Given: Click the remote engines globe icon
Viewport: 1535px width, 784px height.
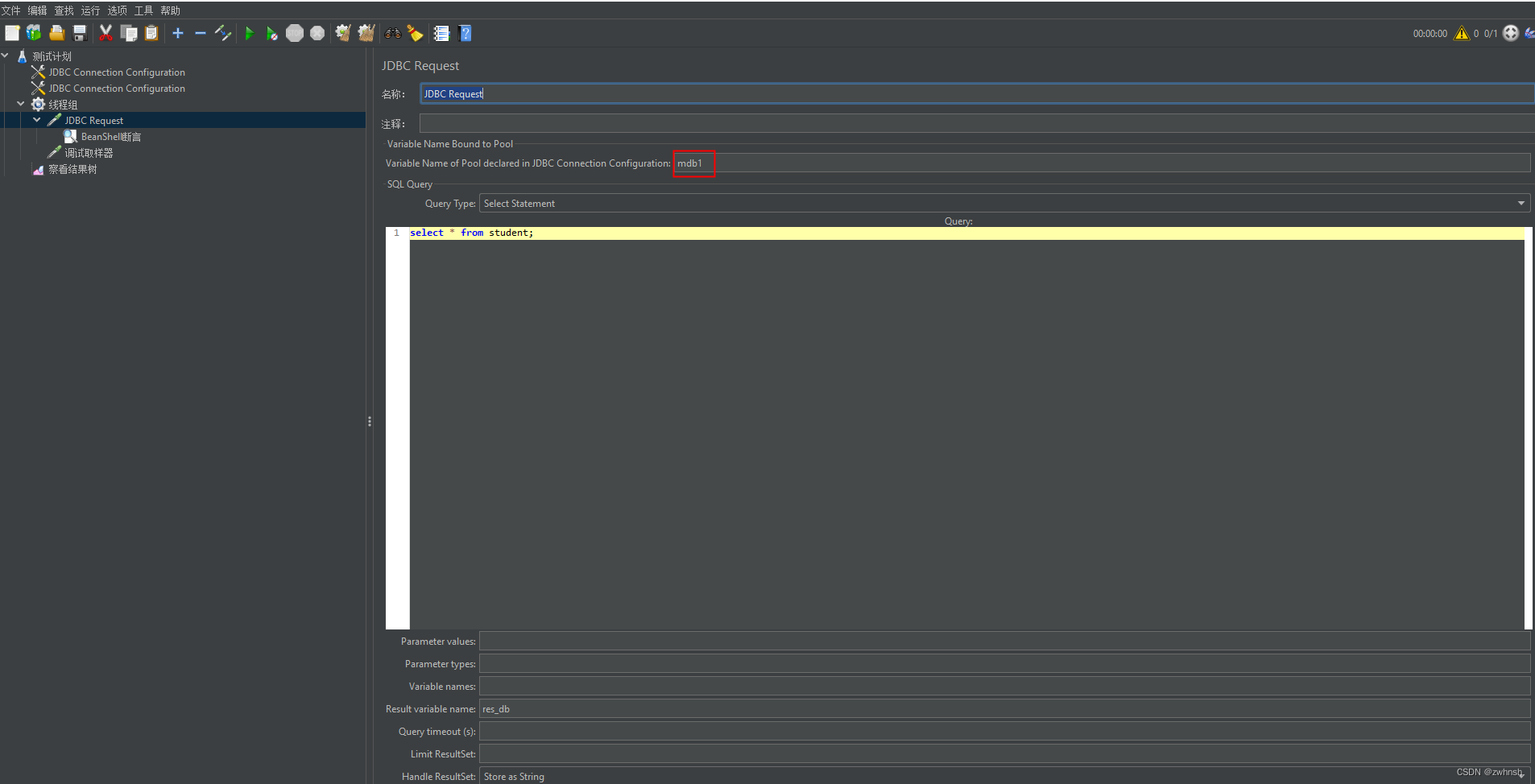Looking at the screenshot, I should tap(1511, 33).
